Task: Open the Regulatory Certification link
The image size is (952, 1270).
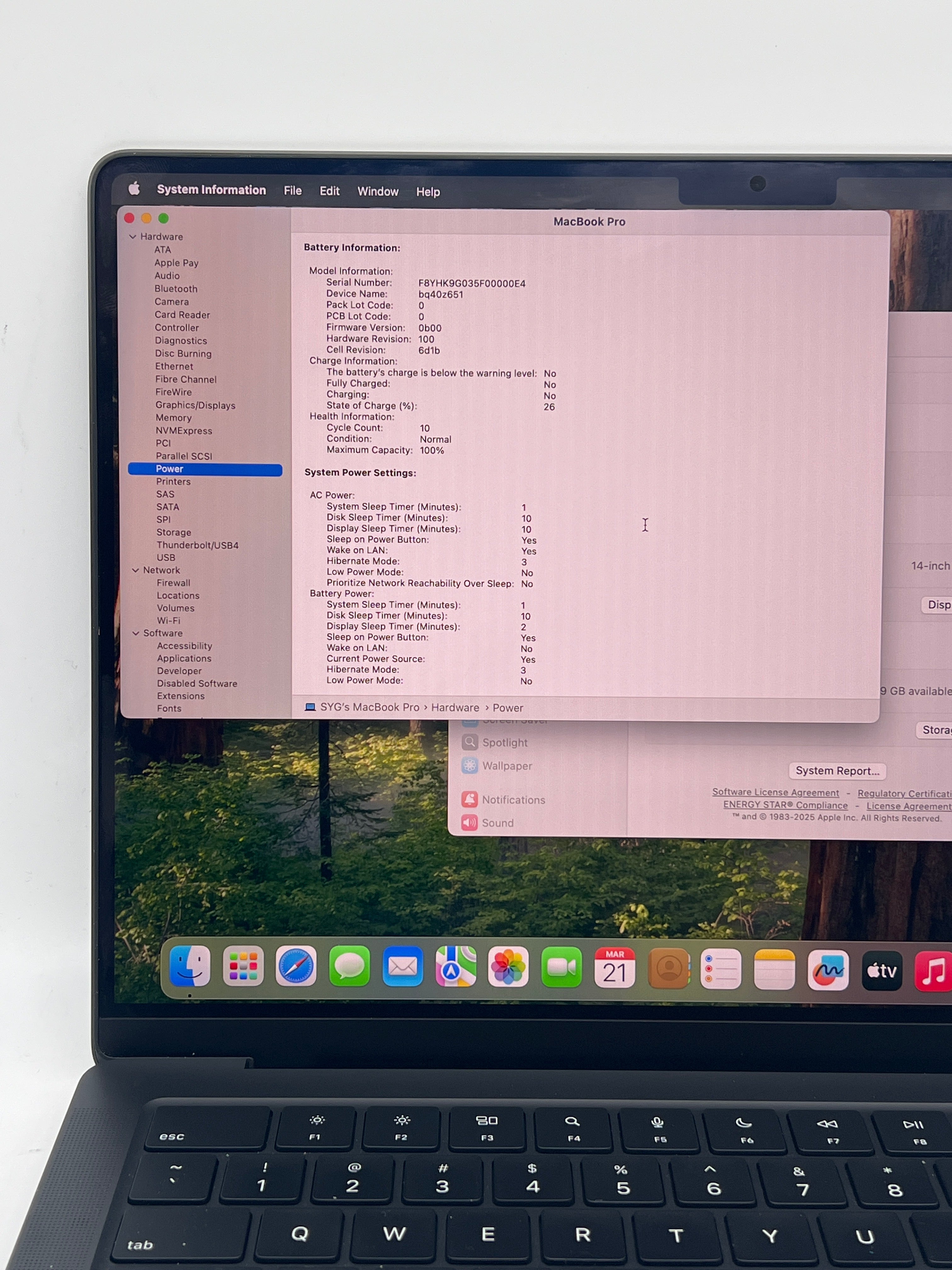Action: [x=904, y=793]
